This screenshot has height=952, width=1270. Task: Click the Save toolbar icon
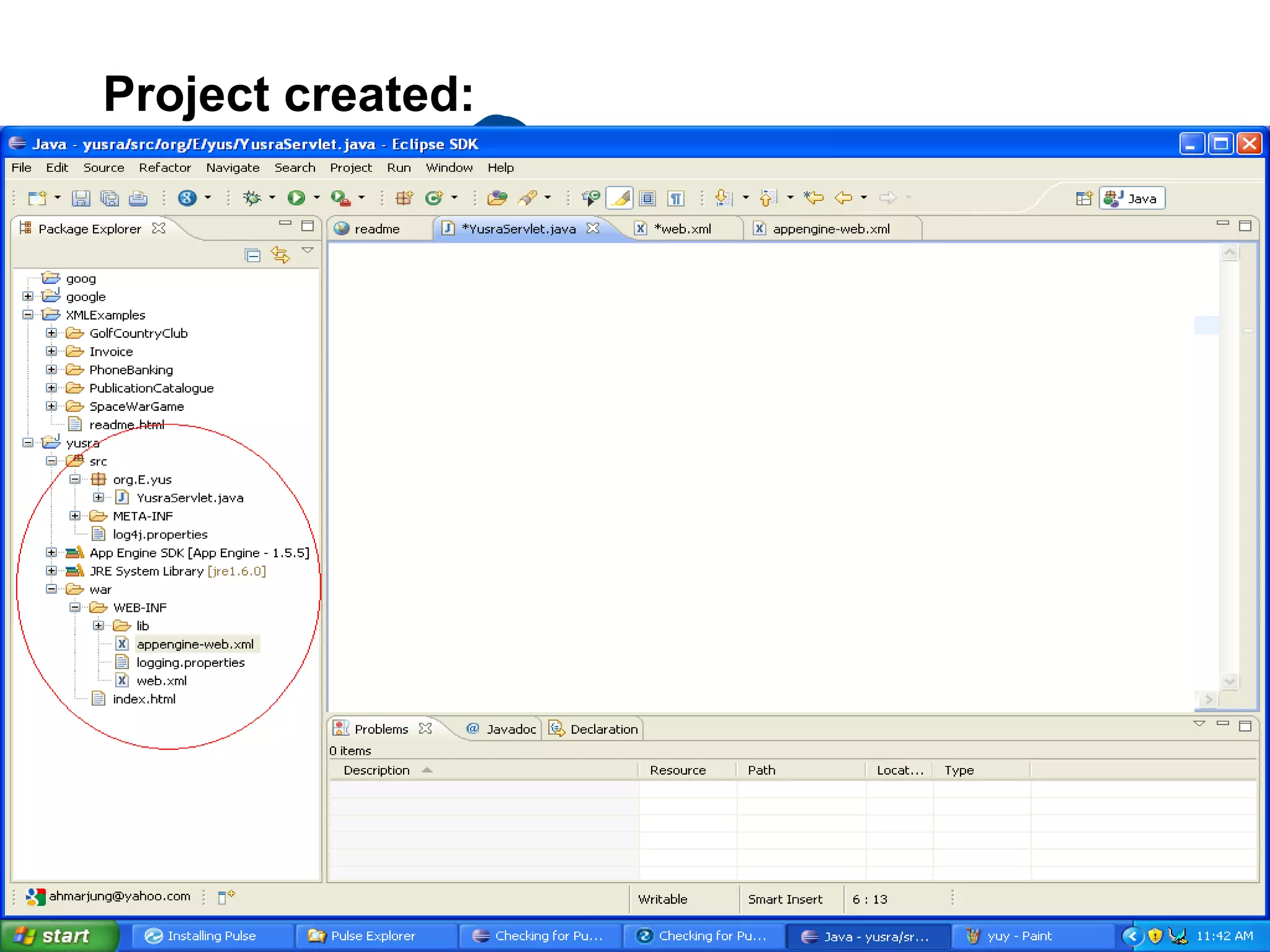pyautogui.click(x=81, y=198)
